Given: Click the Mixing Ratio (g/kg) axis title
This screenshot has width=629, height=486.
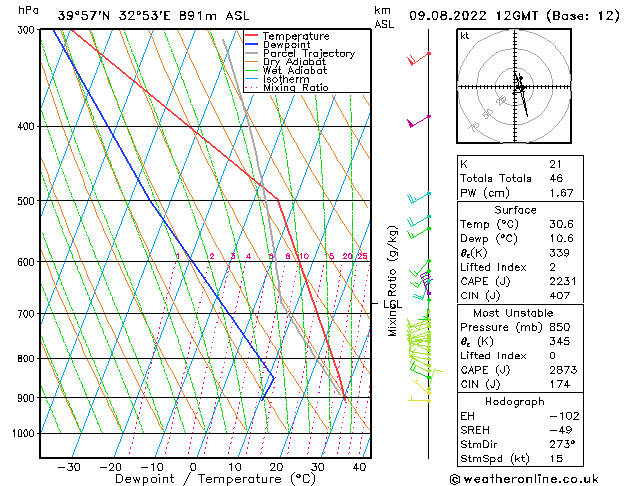Looking at the screenshot, I should coord(392,281).
